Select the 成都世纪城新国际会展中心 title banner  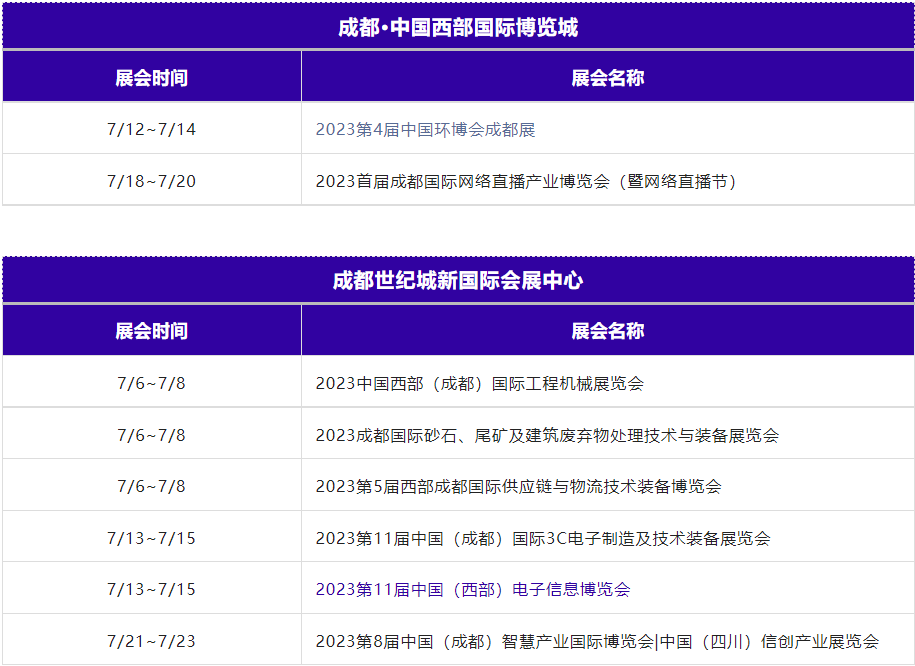tap(458, 281)
